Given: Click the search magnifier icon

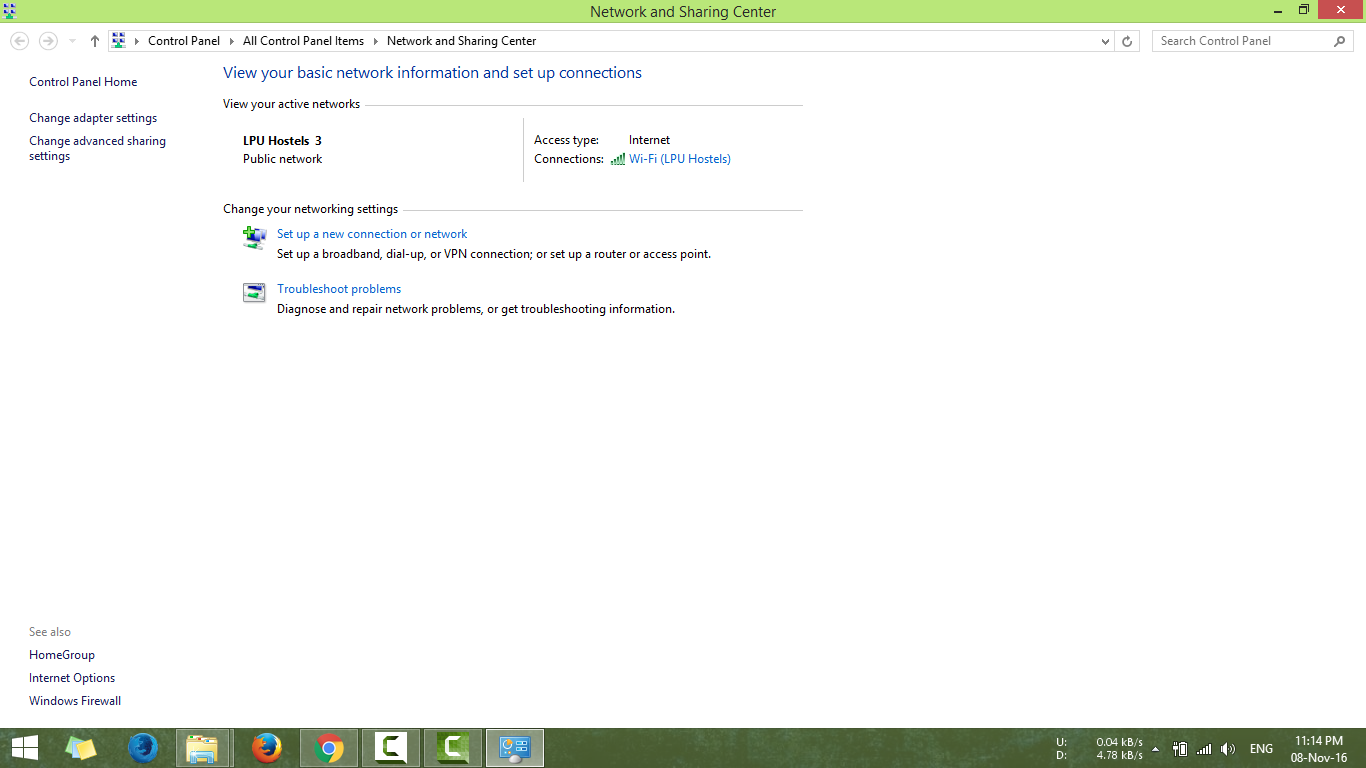Looking at the screenshot, I should coord(1340,41).
